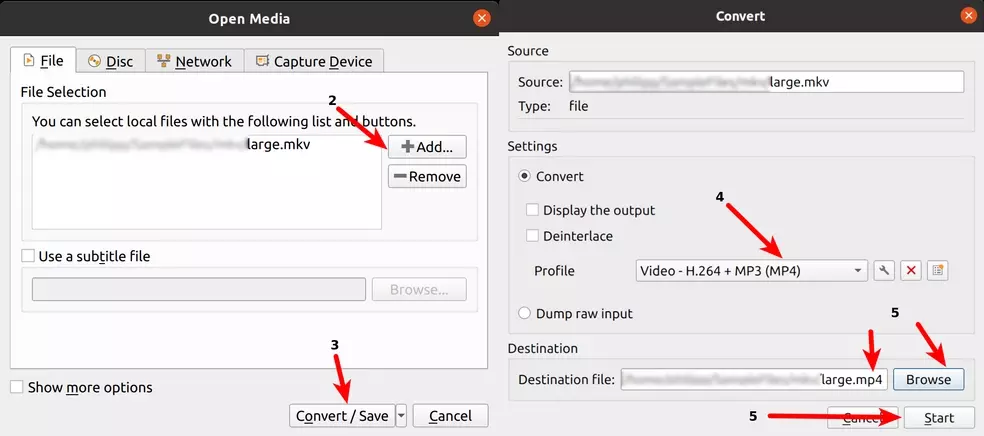Open the Network tab
Viewport: 984px width, 436px height.
[195, 61]
